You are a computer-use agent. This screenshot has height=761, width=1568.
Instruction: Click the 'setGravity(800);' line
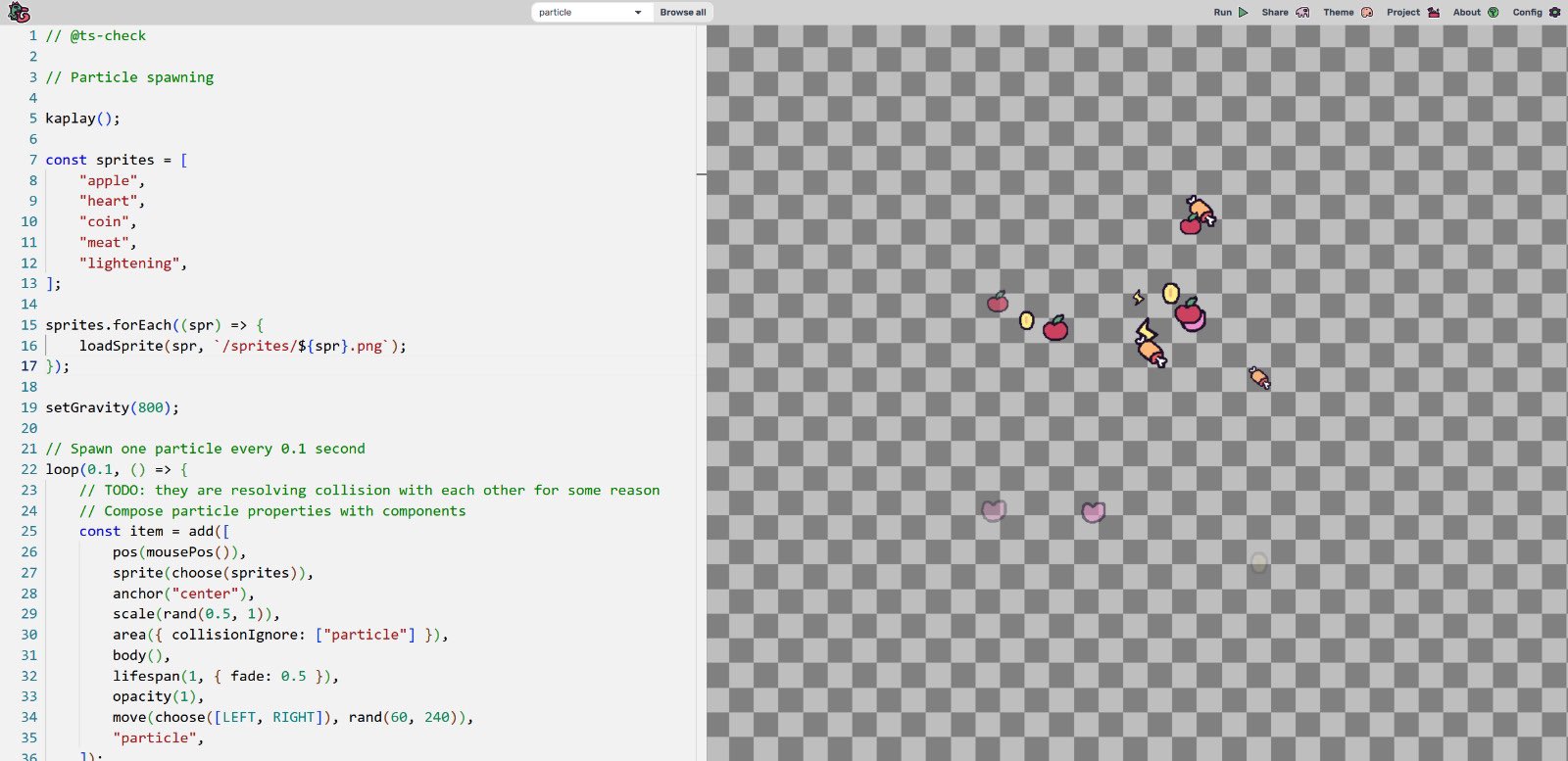[x=112, y=407]
